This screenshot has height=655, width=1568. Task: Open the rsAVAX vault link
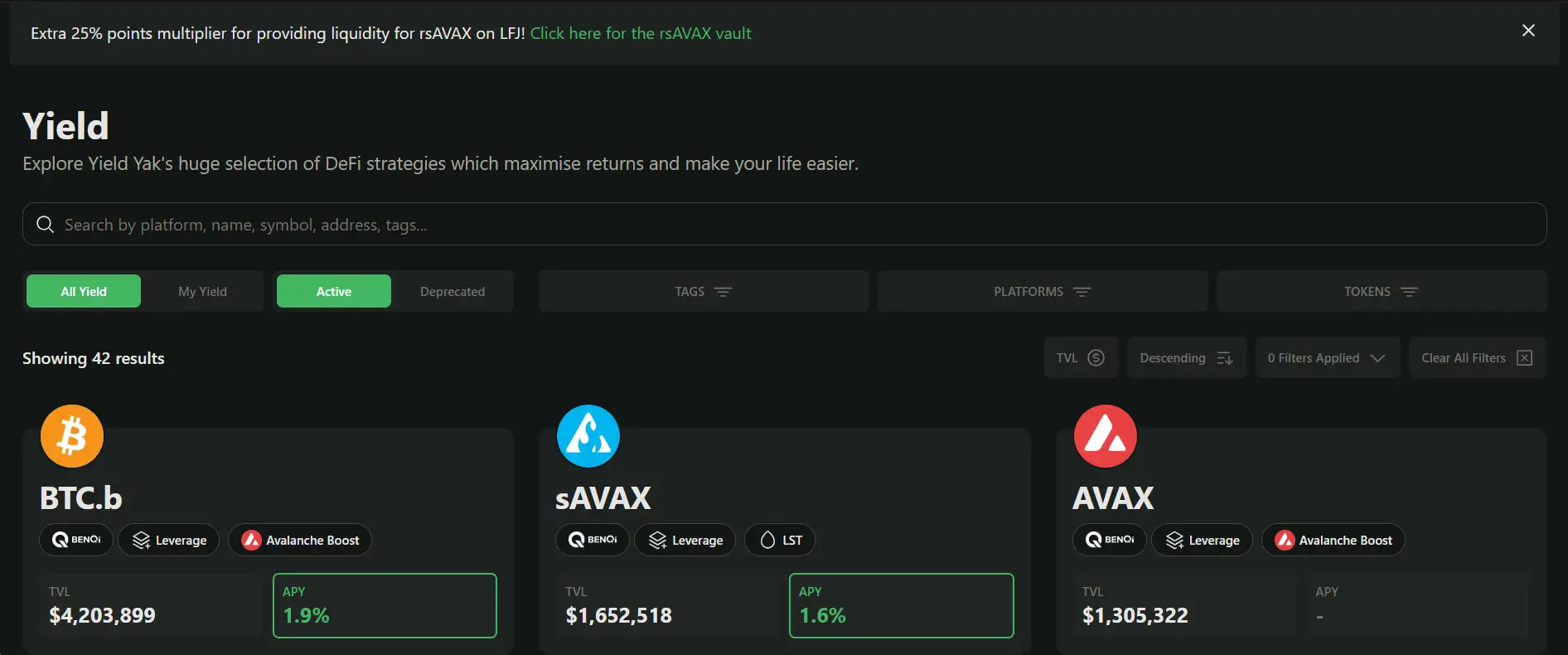point(641,34)
